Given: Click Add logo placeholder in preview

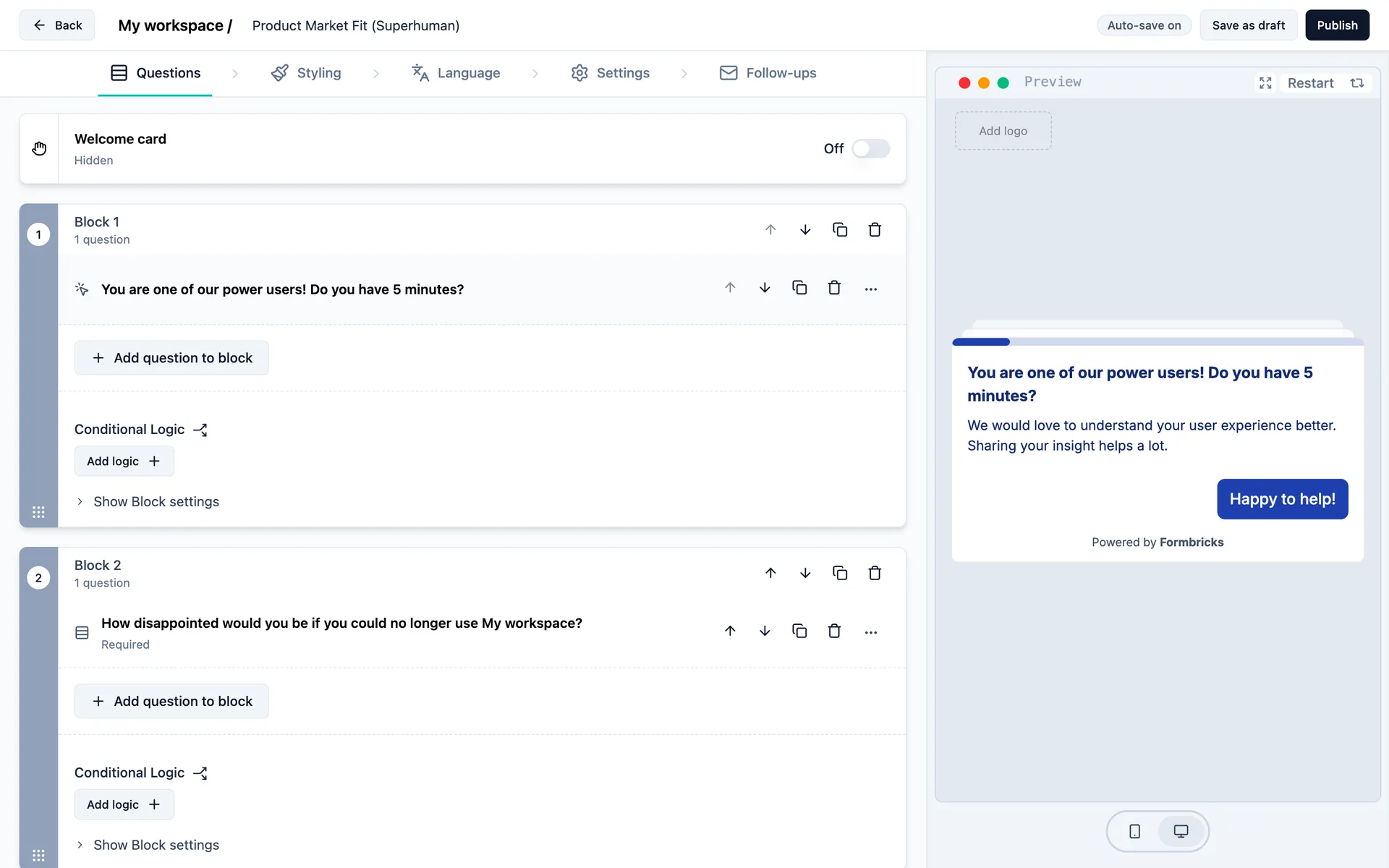Looking at the screenshot, I should coord(1003,131).
